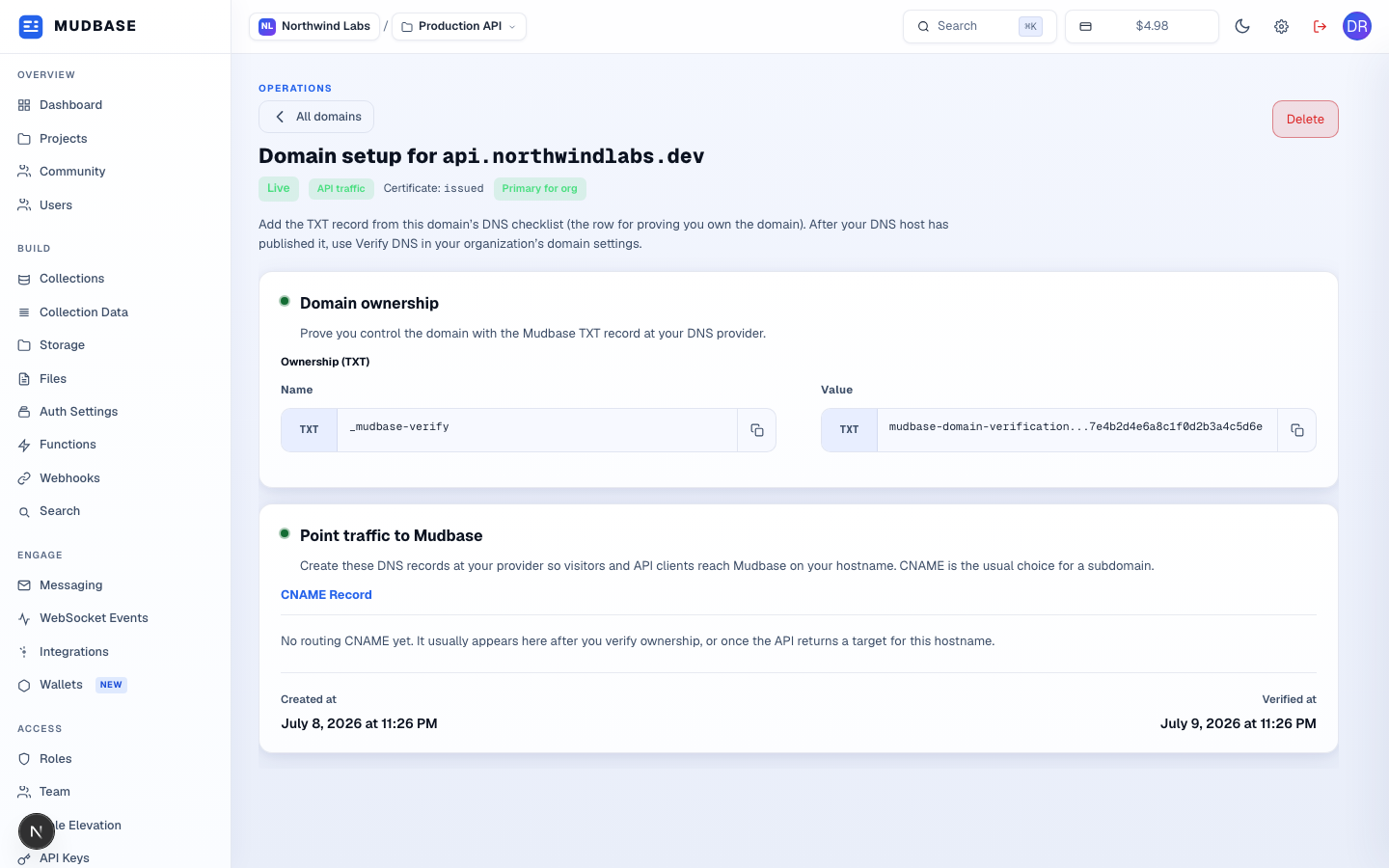
Task: Click the ⌘K shortcut badge
Action: 1030,26
